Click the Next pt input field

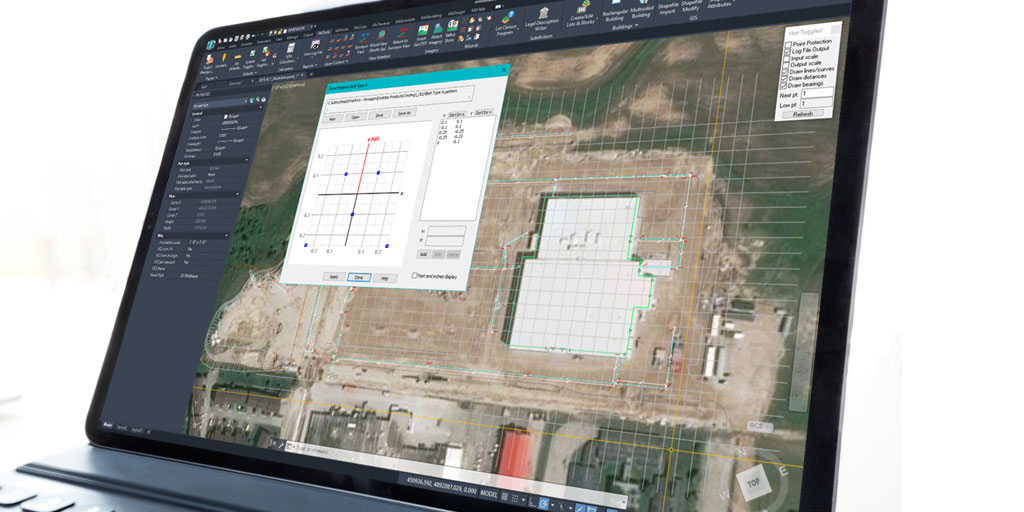point(818,93)
